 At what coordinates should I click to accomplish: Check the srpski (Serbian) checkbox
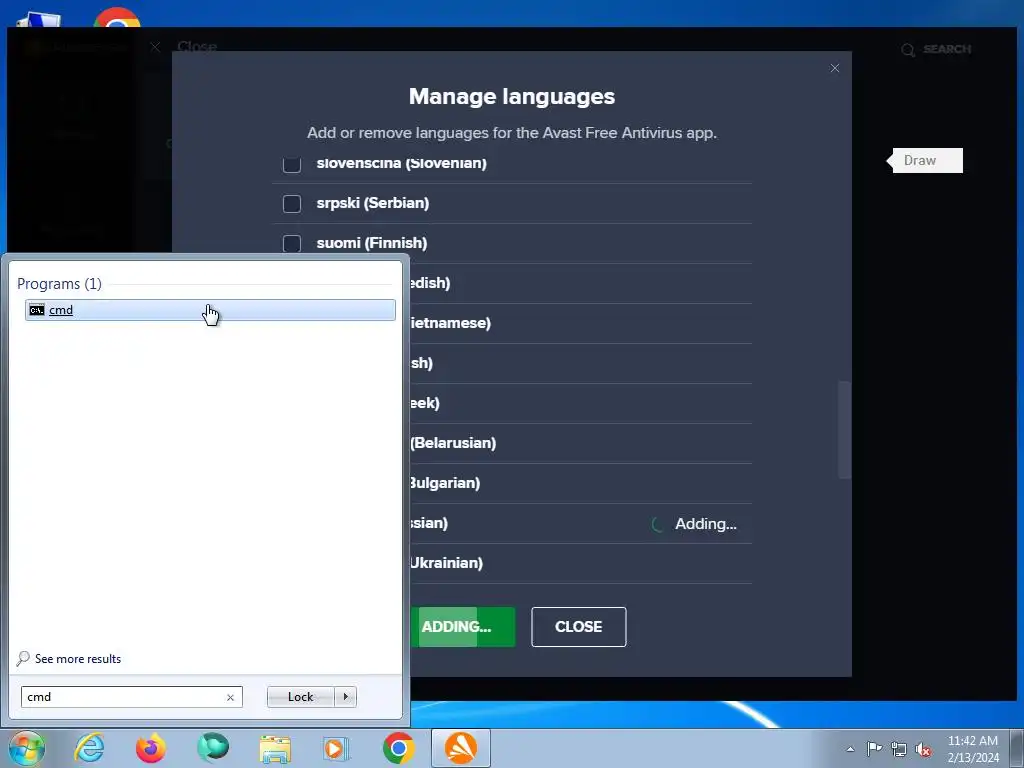pyautogui.click(x=292, y=204)
